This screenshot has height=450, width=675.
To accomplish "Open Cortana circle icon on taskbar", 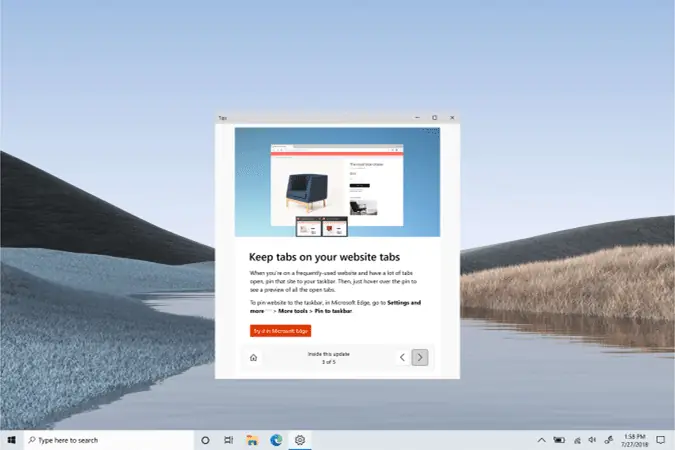I will [205, 440].
